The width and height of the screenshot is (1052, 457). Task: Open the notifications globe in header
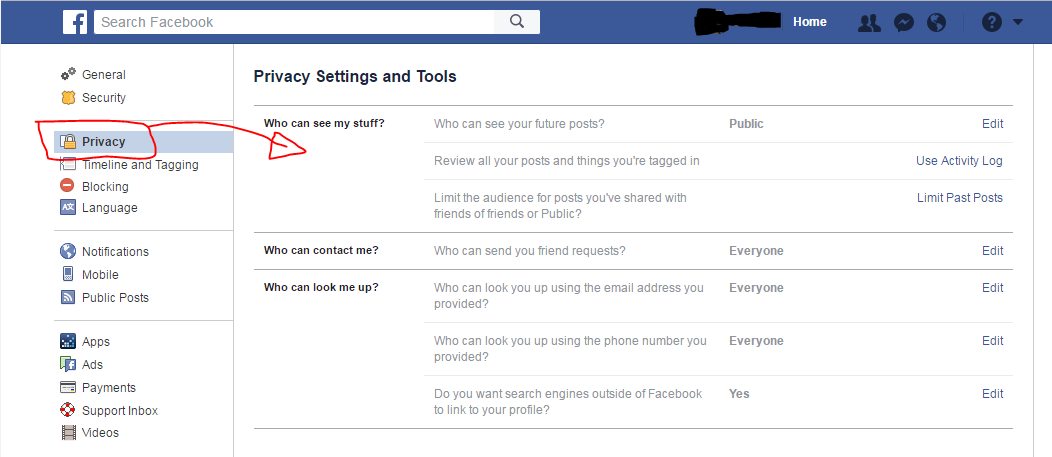pos(937,23)
